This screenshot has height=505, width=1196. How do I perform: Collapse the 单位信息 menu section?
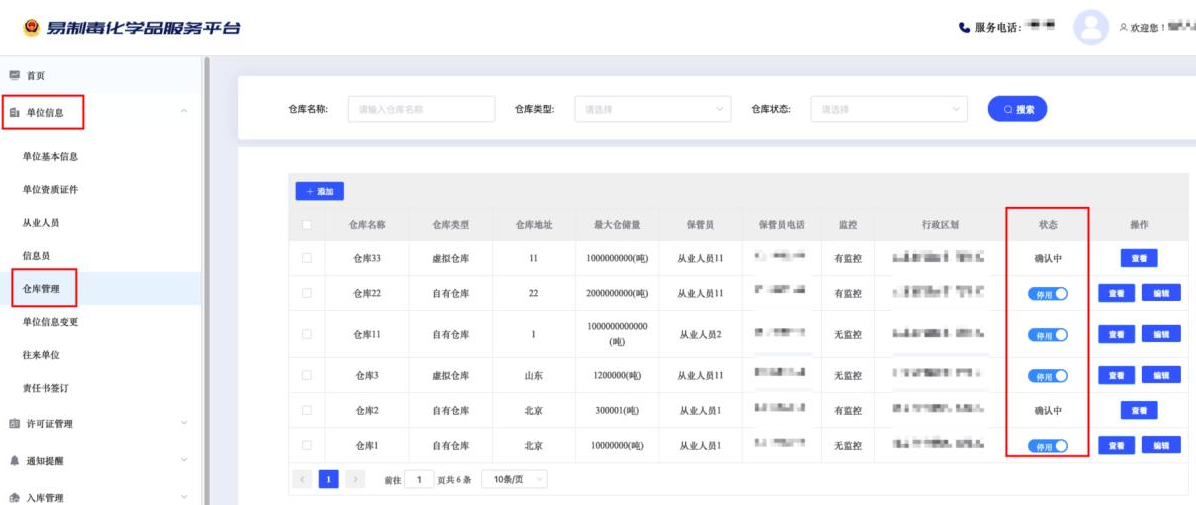[x=183, y=112]
